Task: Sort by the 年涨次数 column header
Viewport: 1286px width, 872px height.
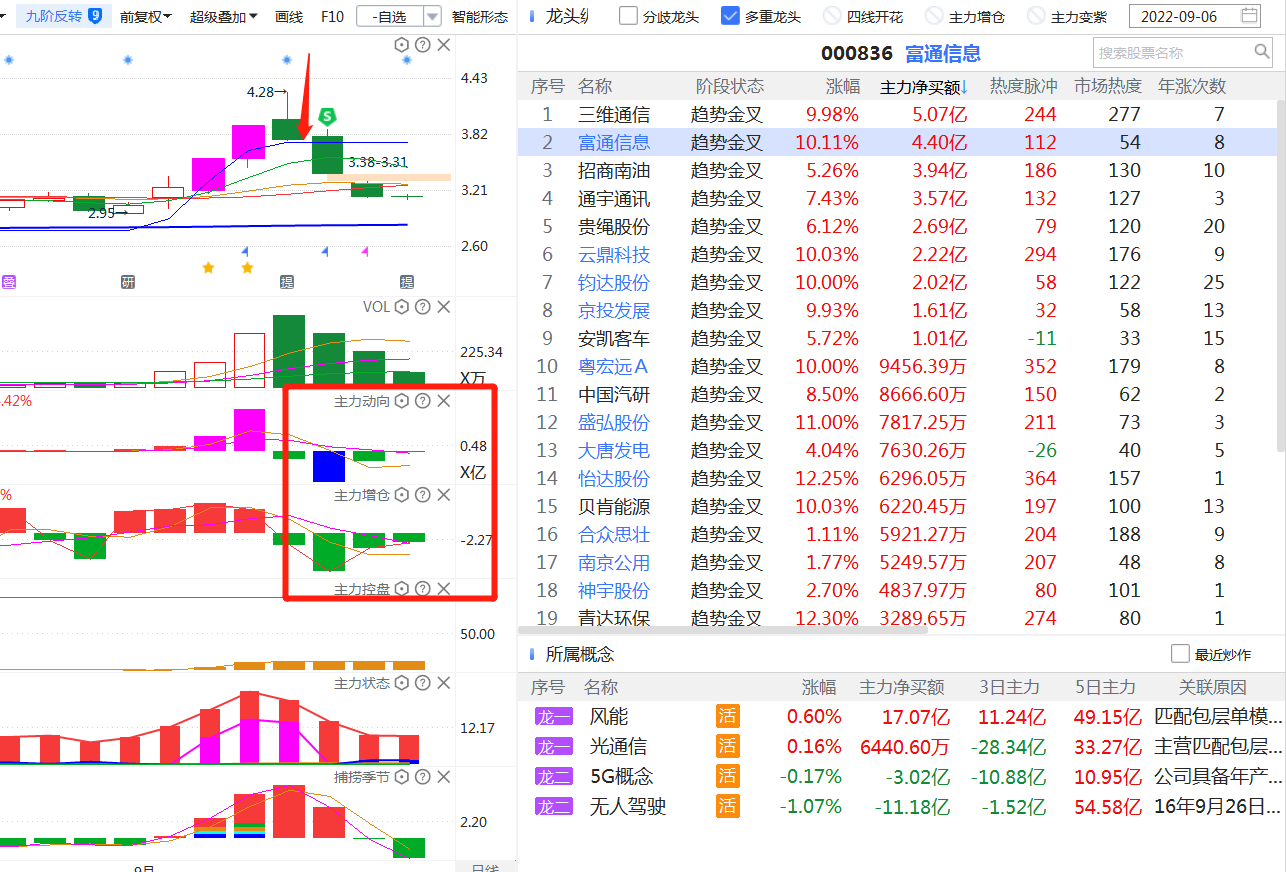Action: pos(1192,87)
